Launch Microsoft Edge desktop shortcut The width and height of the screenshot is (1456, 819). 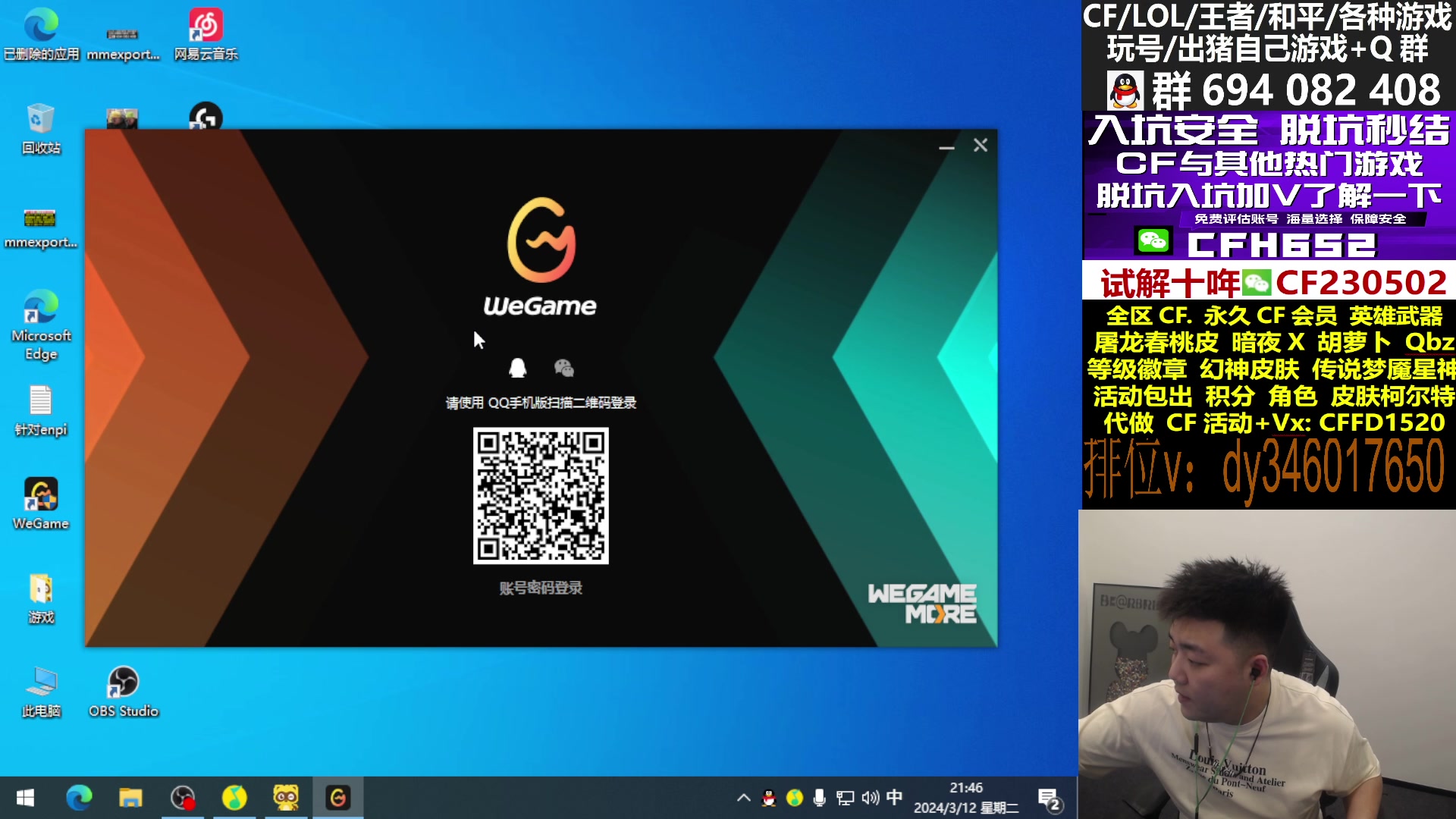pos(41,325)
